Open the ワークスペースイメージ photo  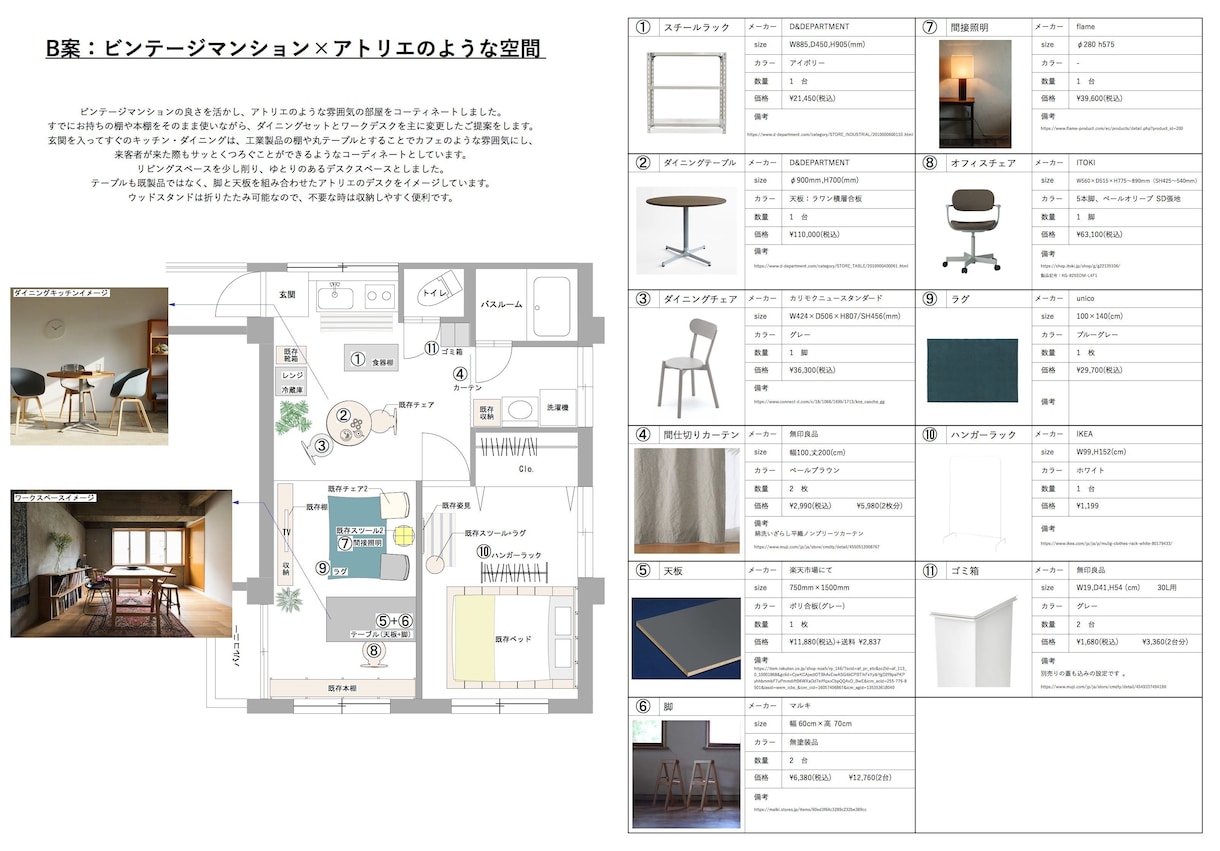point(121,563)
